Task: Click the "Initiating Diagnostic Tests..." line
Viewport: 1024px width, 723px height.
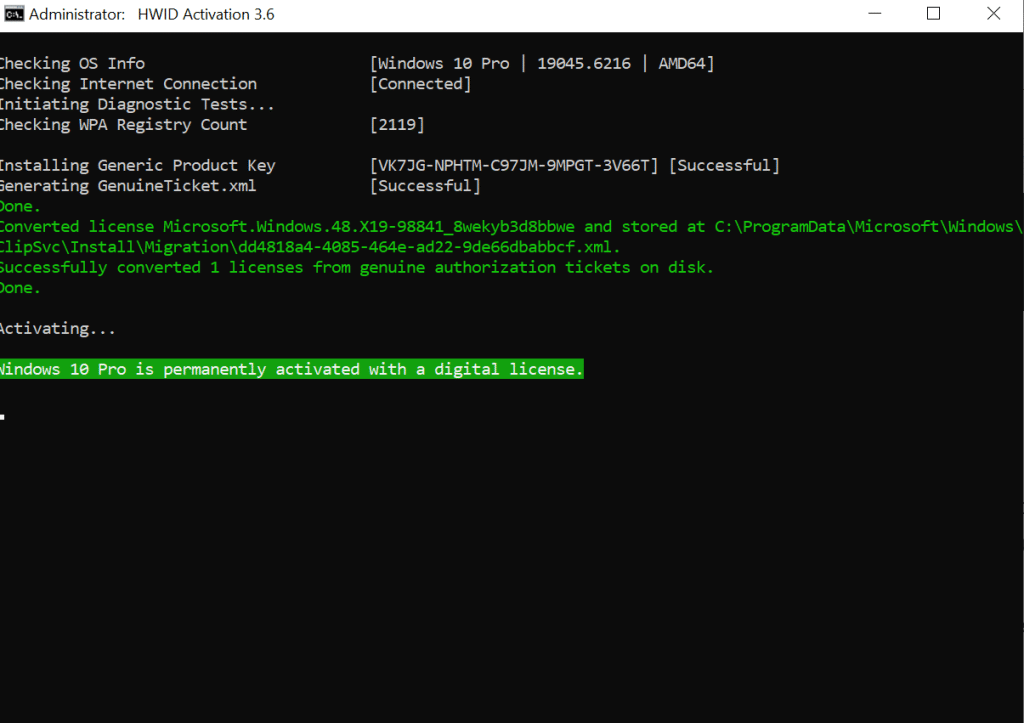Action: tap(136, 104)
